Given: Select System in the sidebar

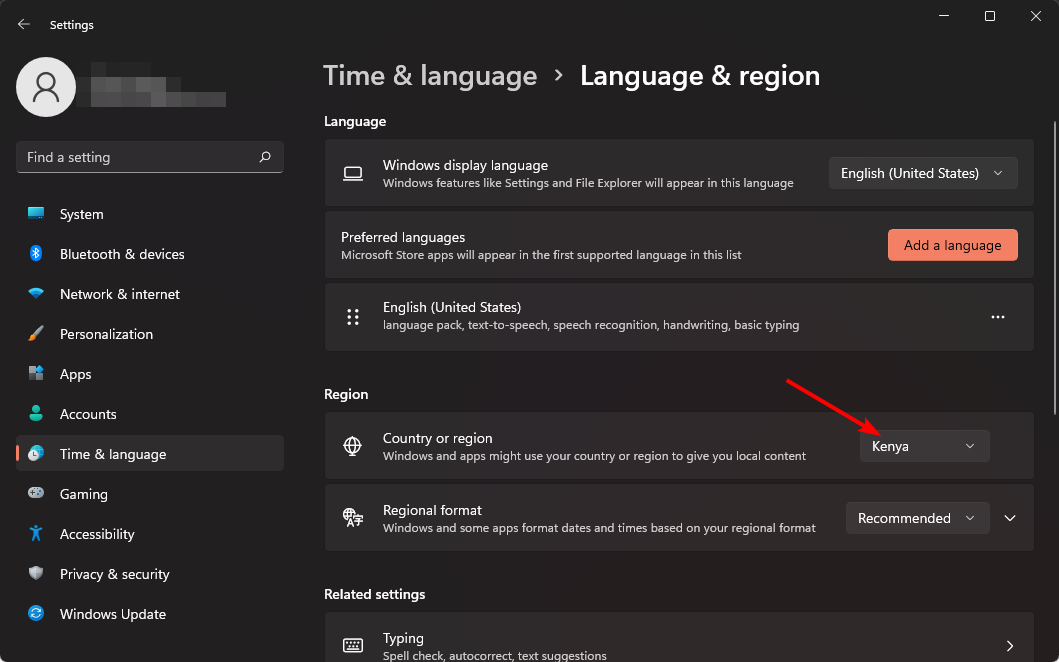Looking at the screenshot, I should pos(81,214).
